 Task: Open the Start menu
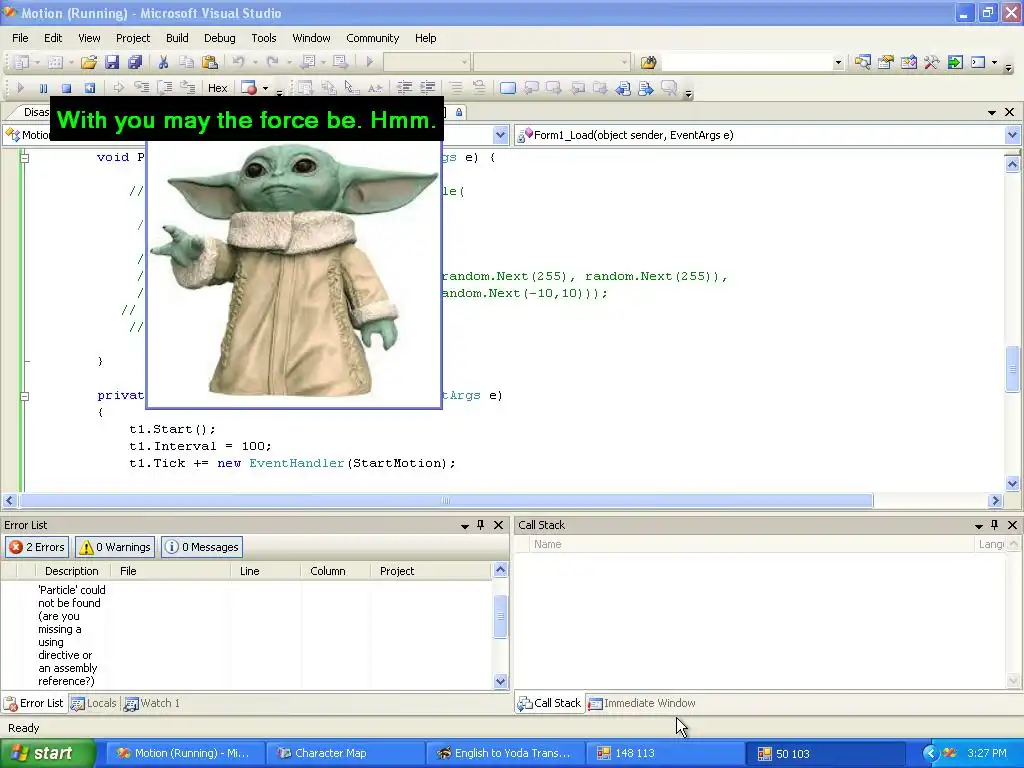coord(47,753)
